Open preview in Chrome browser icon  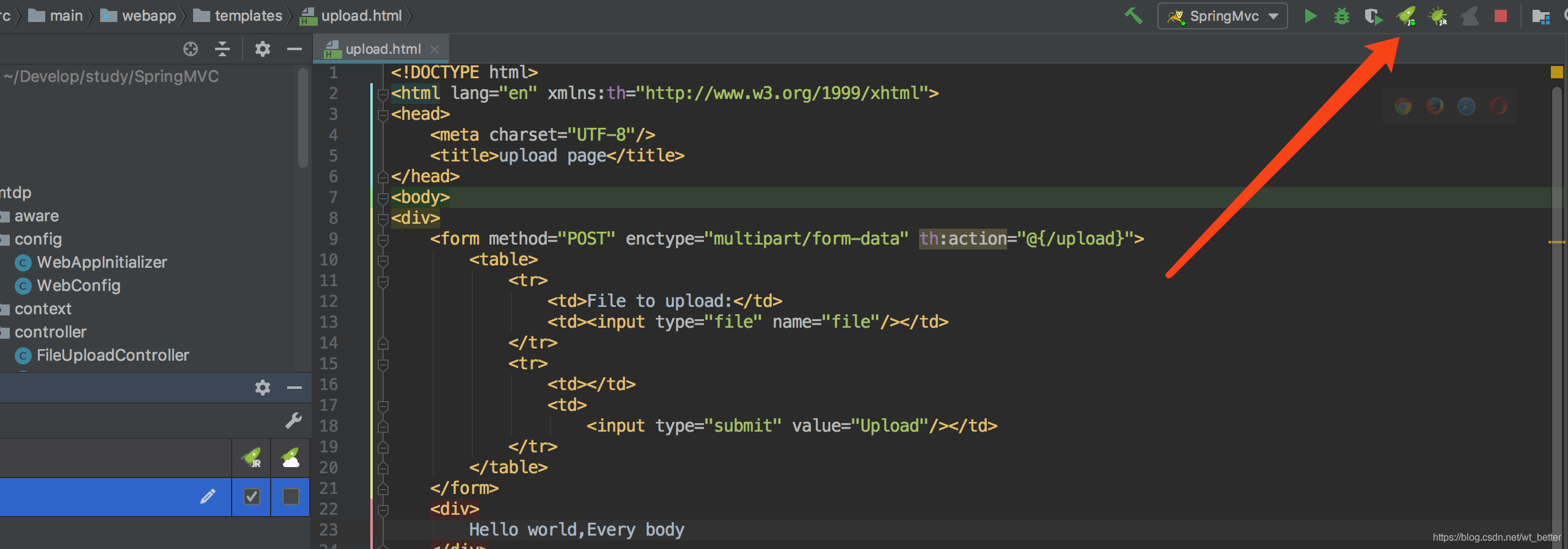1403,106
